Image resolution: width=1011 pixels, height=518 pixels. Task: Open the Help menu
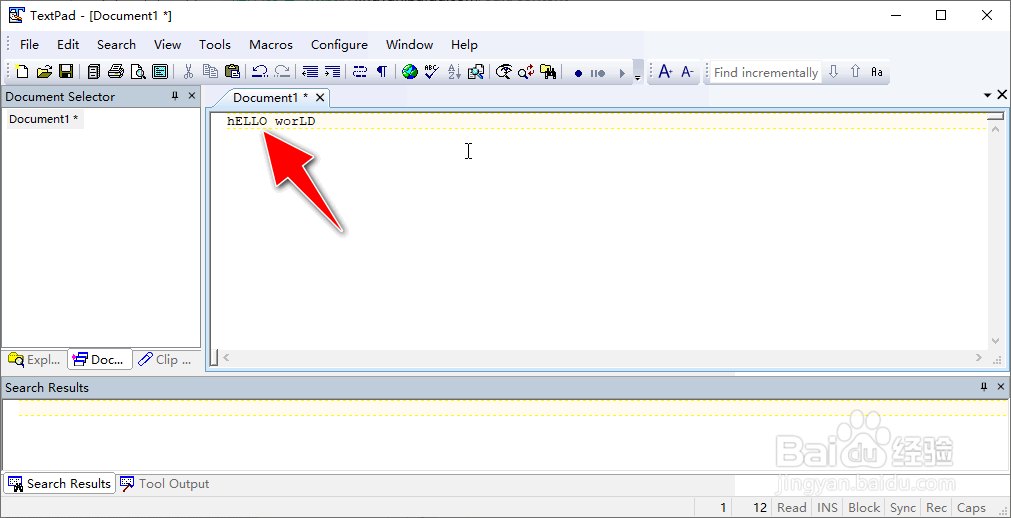click(x=464, y=45)
